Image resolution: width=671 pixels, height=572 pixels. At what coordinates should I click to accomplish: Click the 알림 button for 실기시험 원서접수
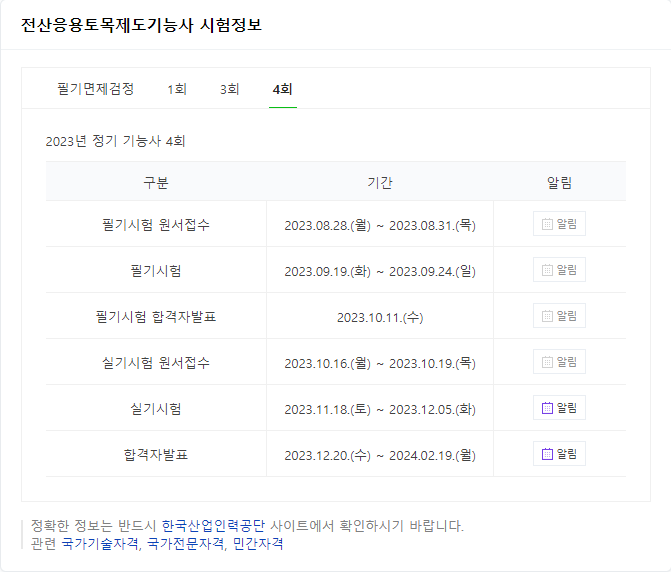559,362
